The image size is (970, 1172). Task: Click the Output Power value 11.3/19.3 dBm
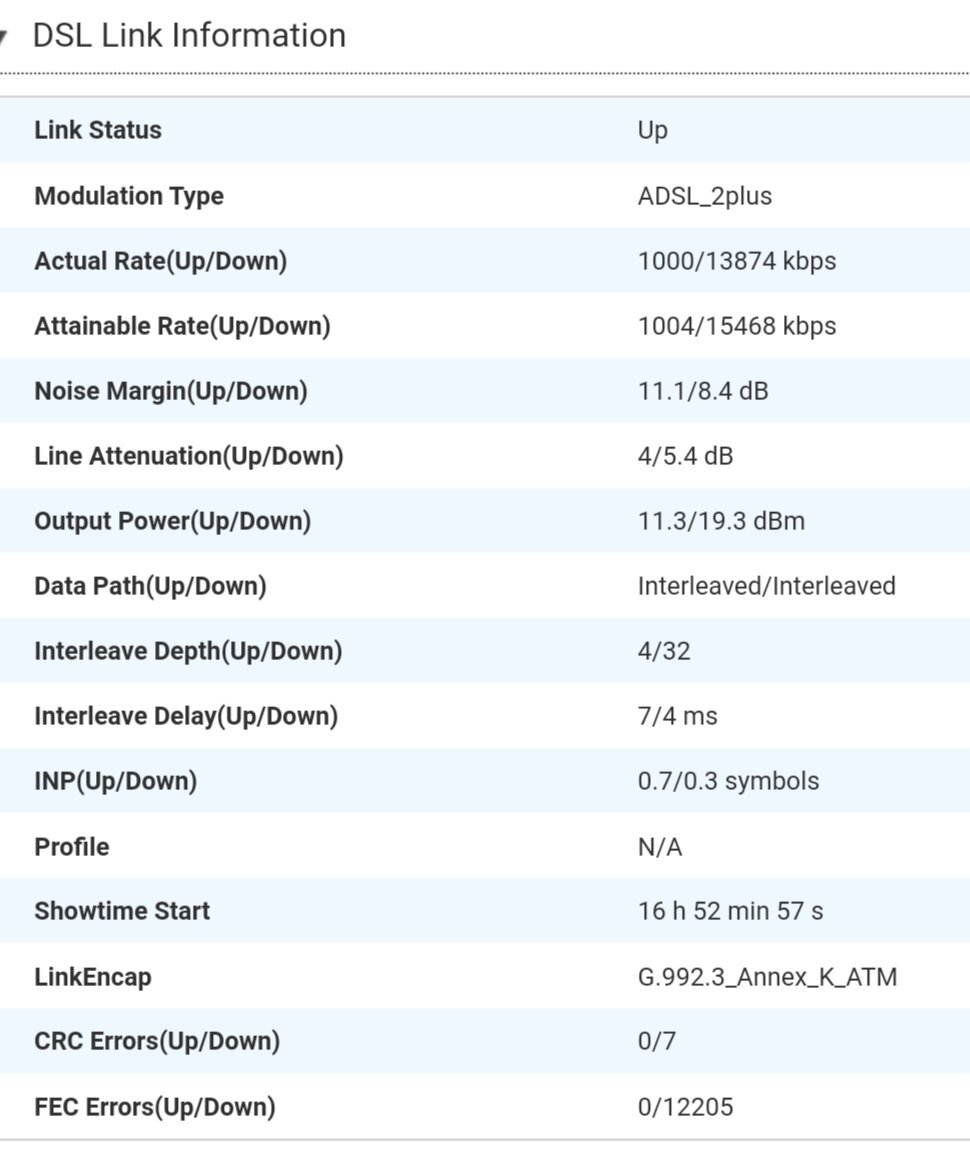pyautogui.click(x=721, y=521)
